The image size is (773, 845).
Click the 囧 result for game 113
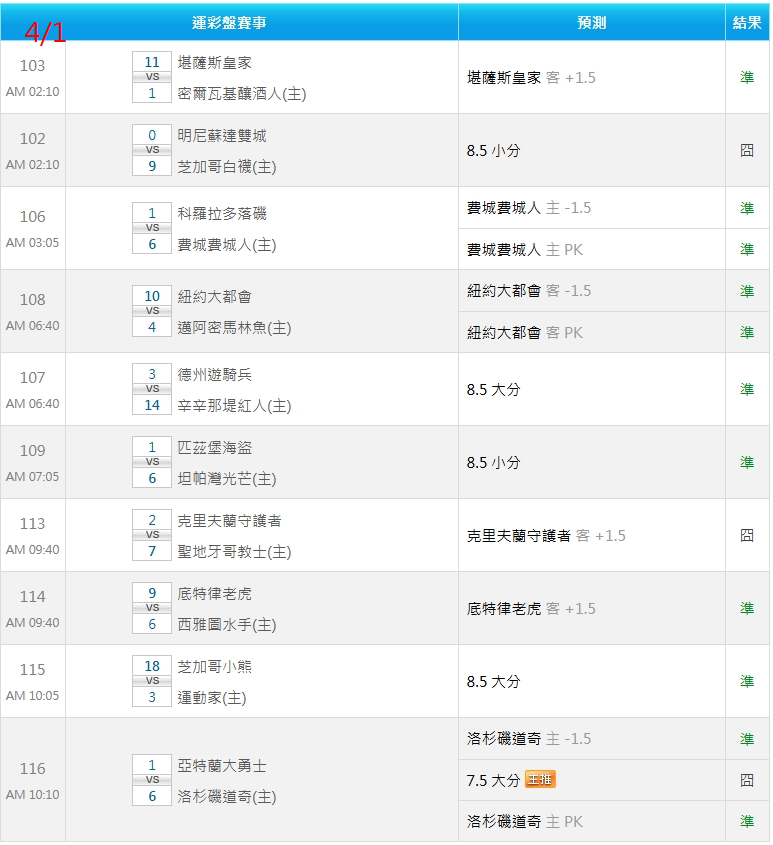[x=747, y=535]
